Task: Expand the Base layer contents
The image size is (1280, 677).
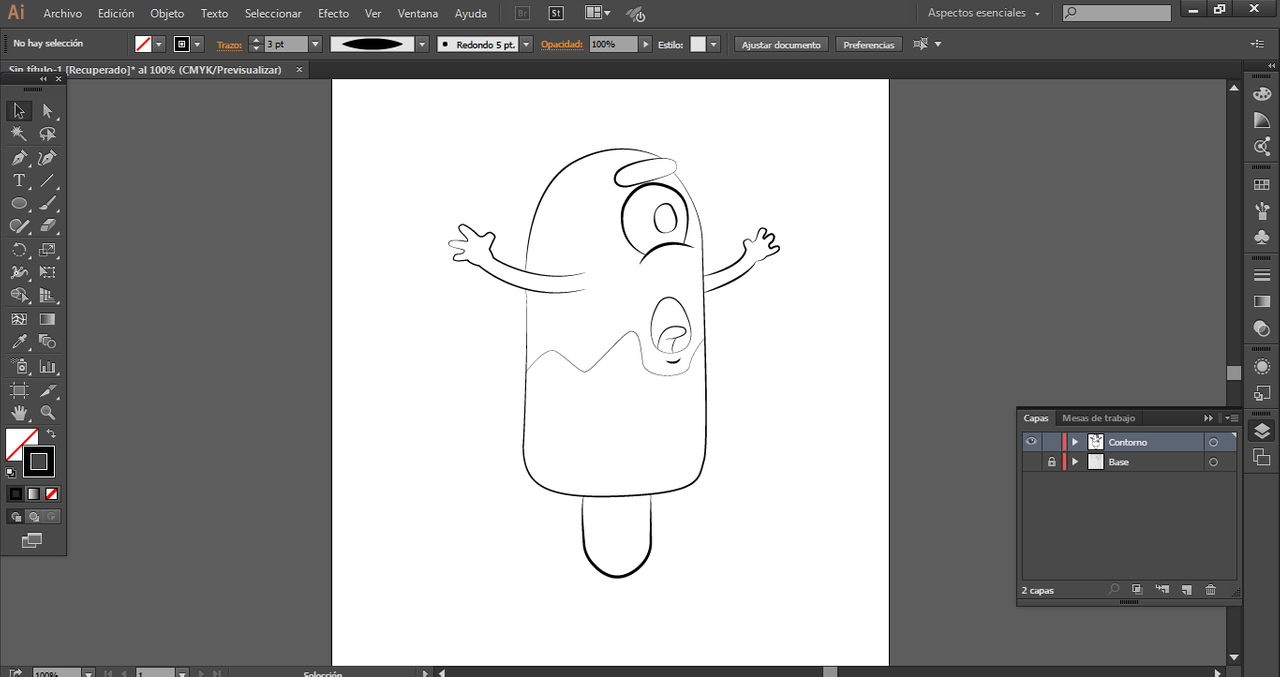Action: click(x=1075, y=462)
